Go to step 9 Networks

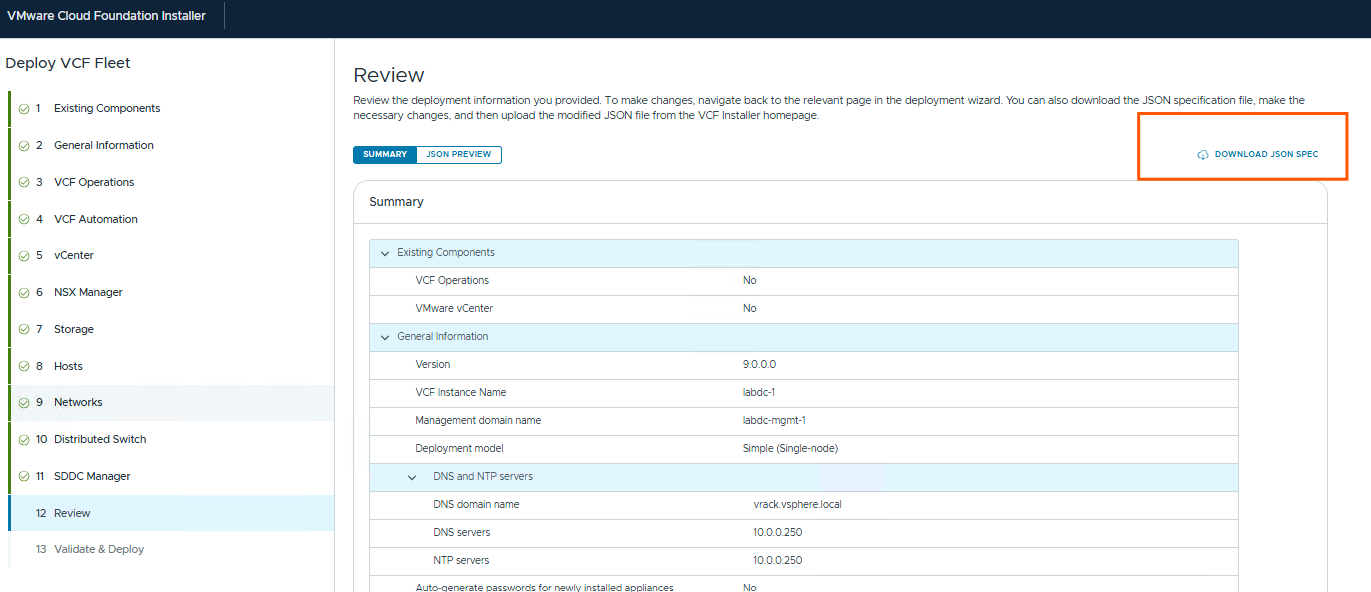tap(171, 402)
